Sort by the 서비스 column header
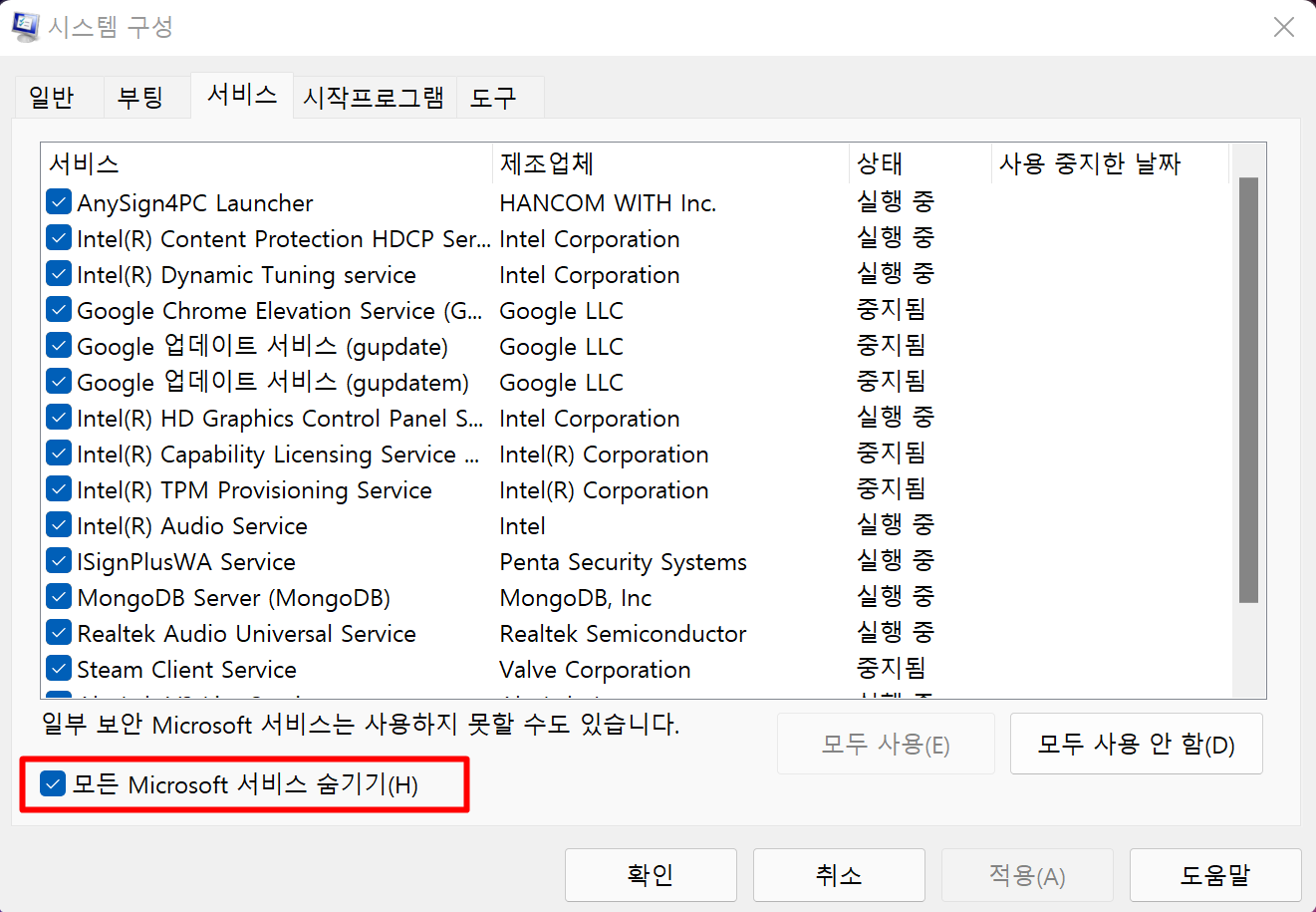The image size is (1316, 912). tap(267, 163)
